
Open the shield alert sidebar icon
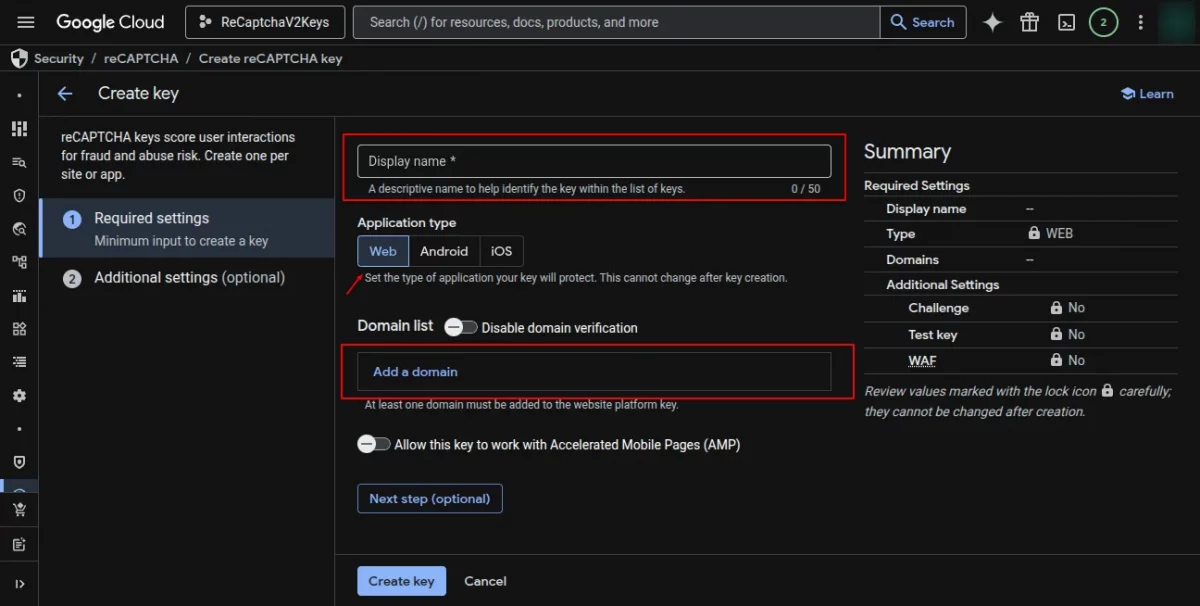pos(19,195)
